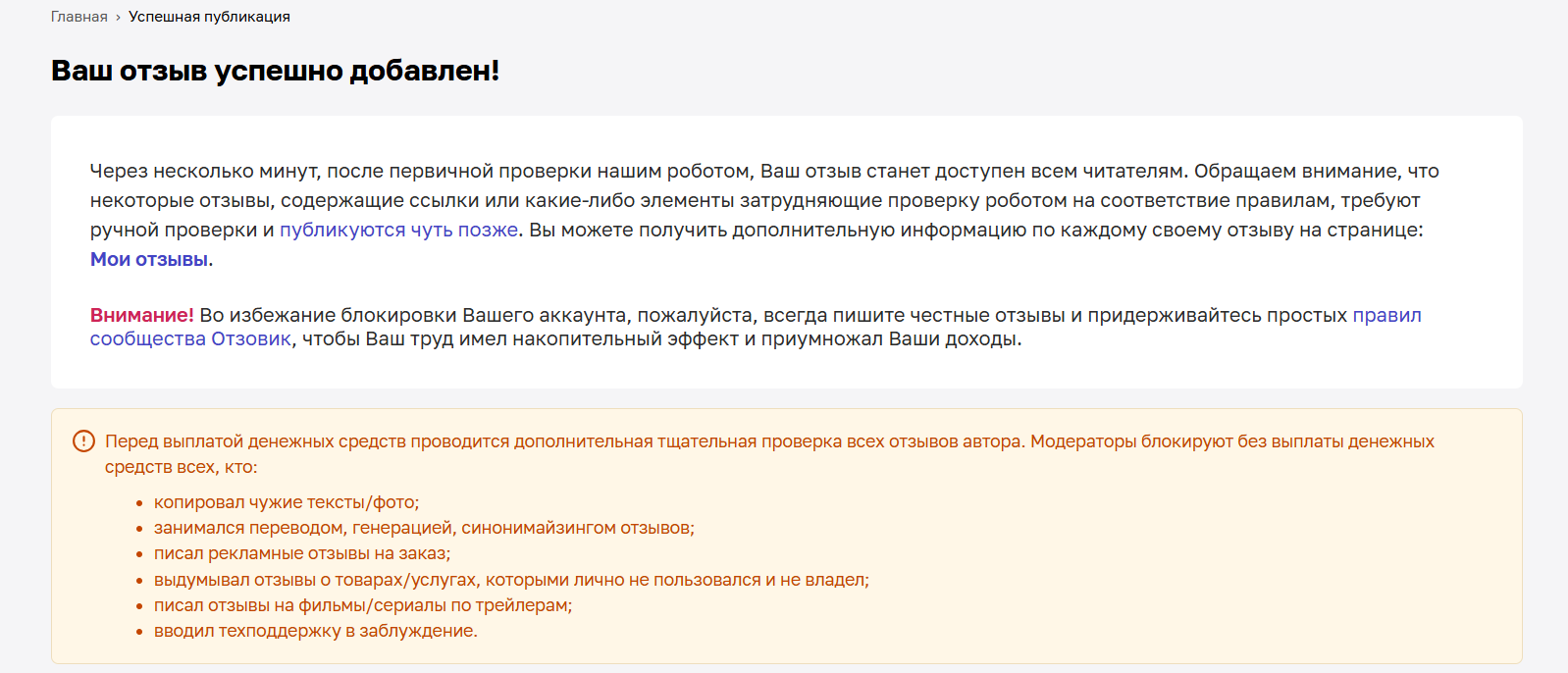This screenshot has width=1568, height=673.
Task: Click the sentence starting Перед выплатой денежных средств
Action: point(769,454)
